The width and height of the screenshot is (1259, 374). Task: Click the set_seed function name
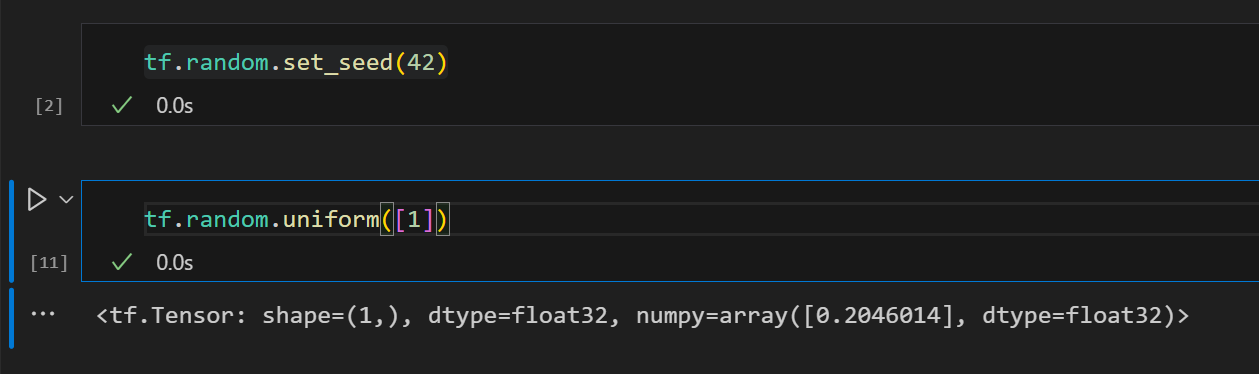(338, 63)
